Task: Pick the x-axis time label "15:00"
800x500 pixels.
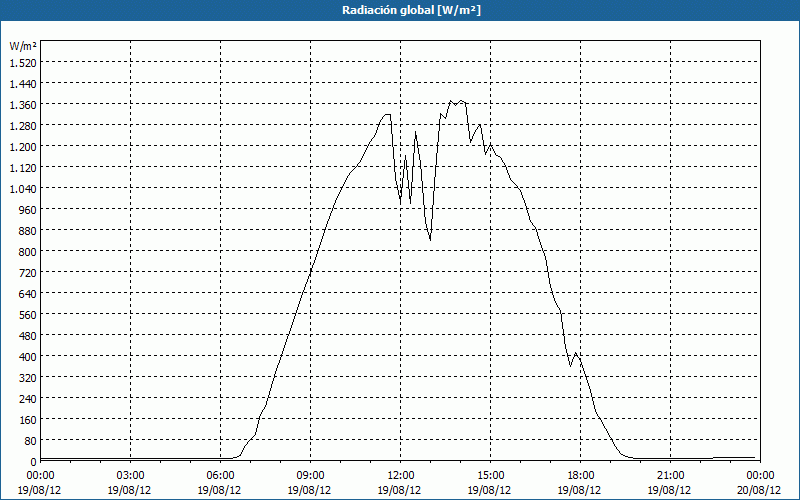Action: pyautogui.click(x=490, y=476)
